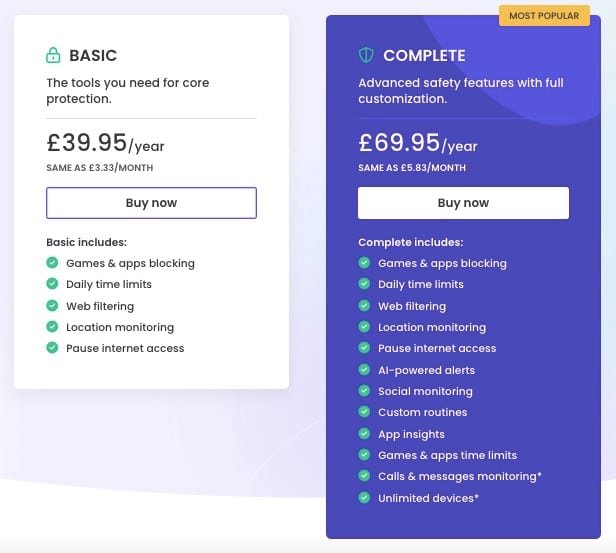Click checkmark beside Basic Daily time limits

(52, 284)
